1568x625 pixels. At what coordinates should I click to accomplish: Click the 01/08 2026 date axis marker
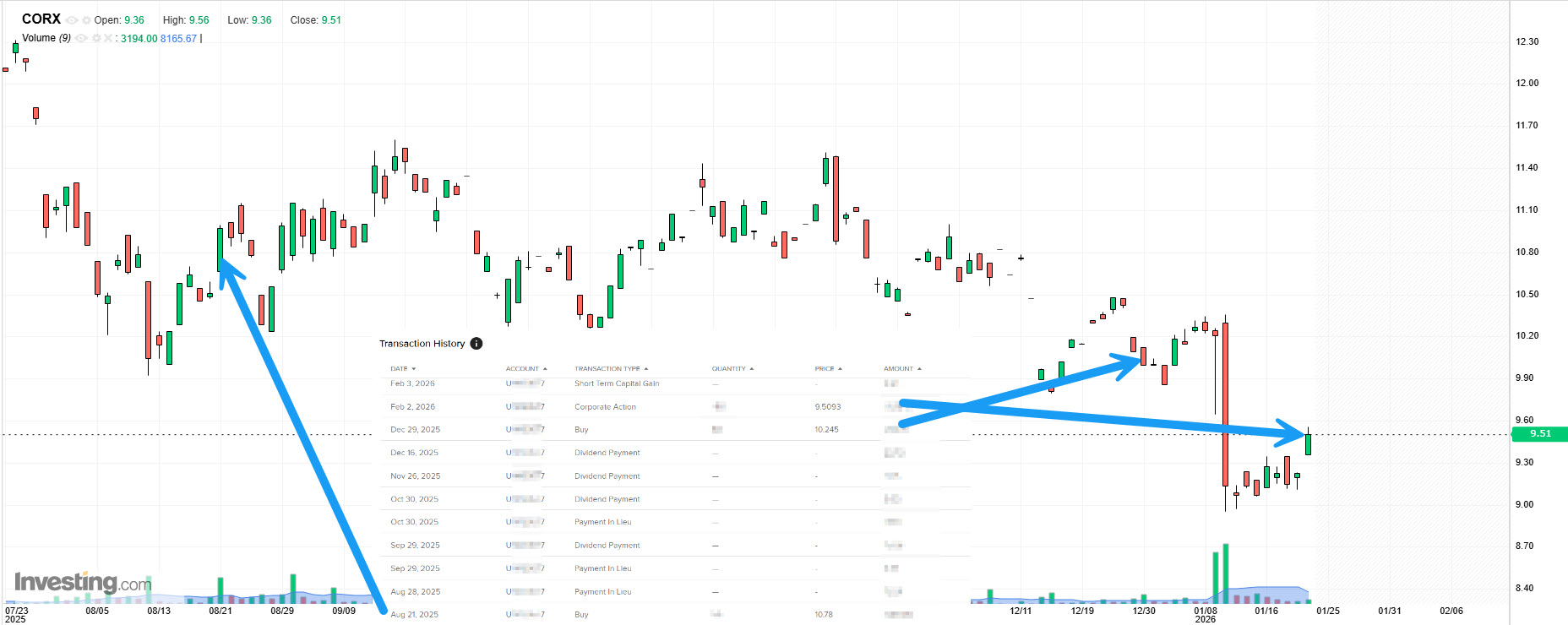(1206, 613)
